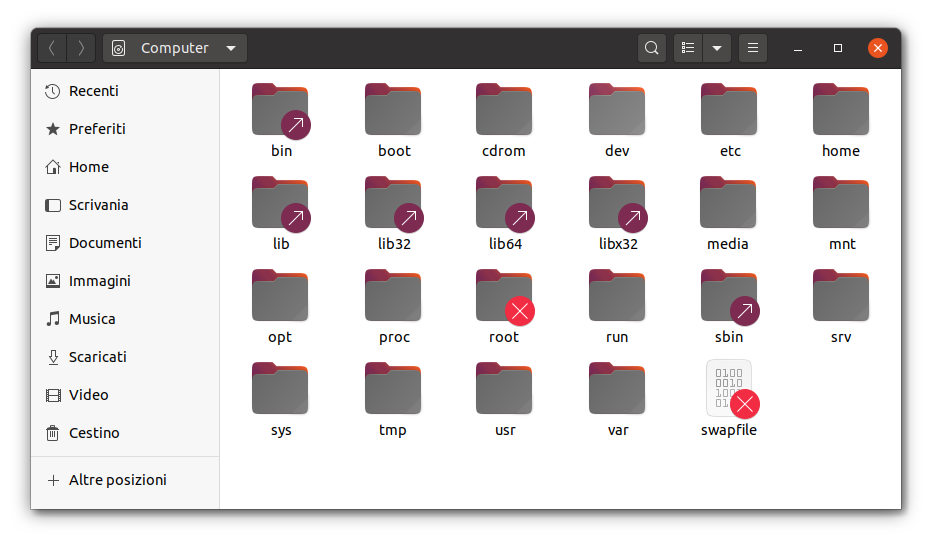This screenshot has height=547, width=936.
Task: Go forward with the right arrow button
Action: [81, 48]
